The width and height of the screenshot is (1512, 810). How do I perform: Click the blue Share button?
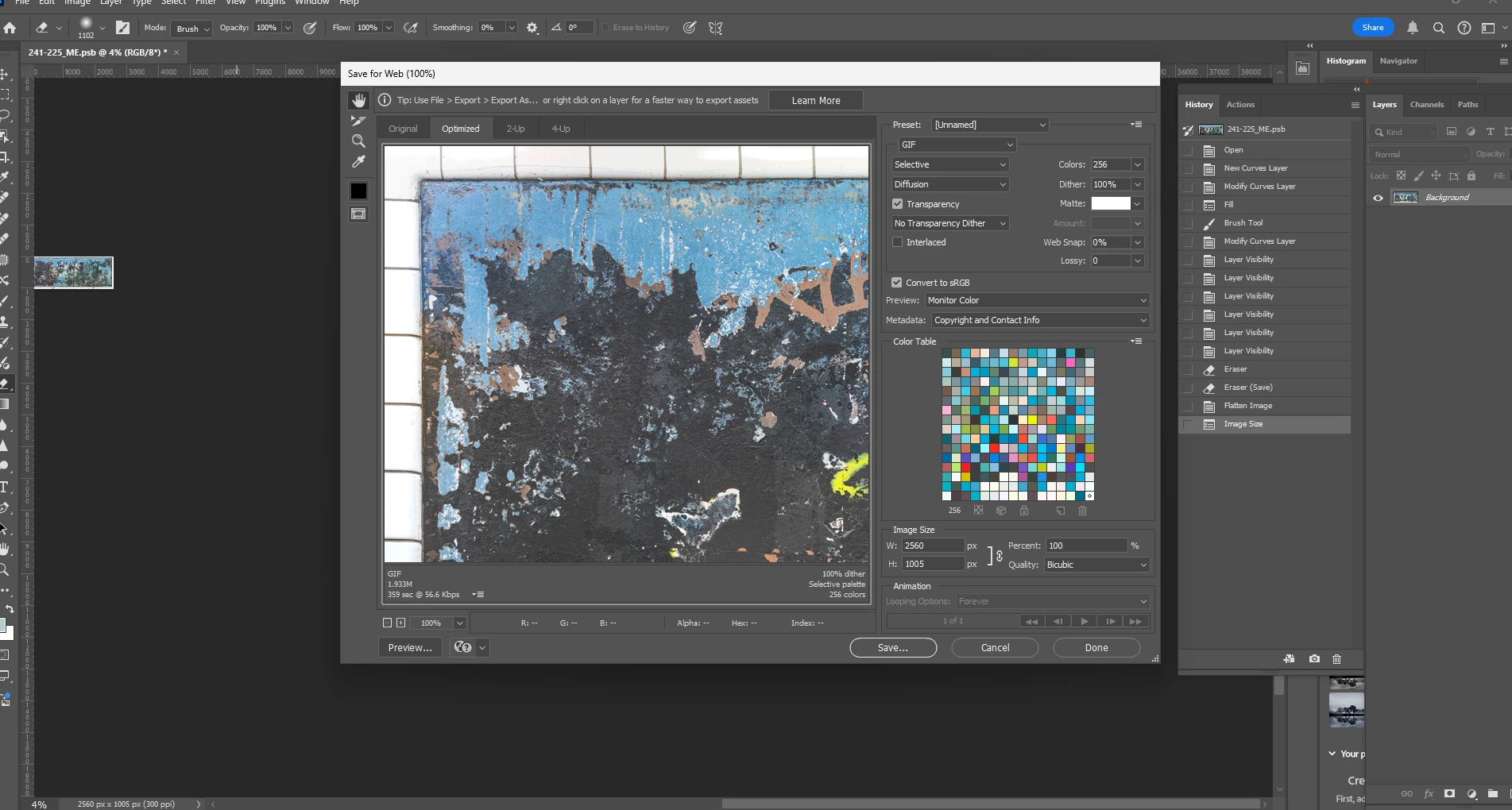coord(1373,28)
